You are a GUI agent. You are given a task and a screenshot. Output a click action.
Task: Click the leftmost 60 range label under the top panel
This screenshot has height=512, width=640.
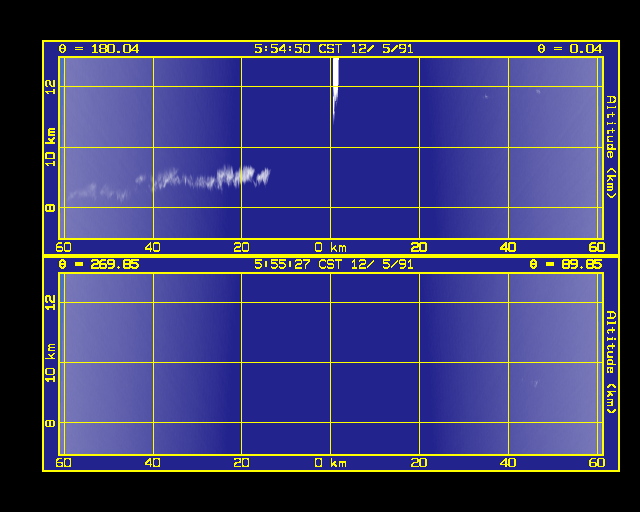pyautogui.click(x=63, y=247)
